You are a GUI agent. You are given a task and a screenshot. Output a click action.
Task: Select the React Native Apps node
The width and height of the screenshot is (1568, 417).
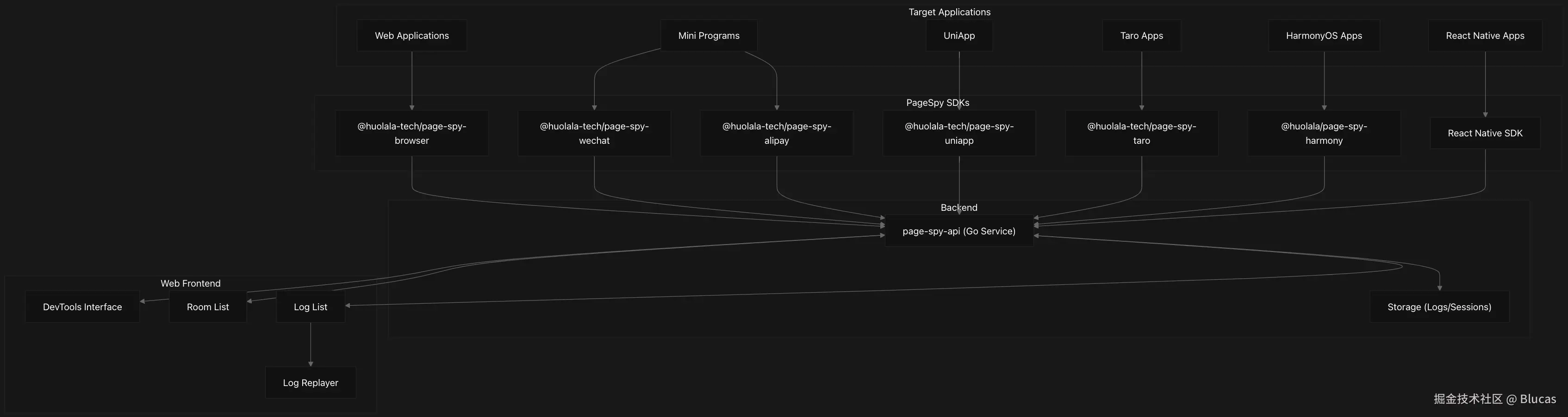pos(1485,36)
